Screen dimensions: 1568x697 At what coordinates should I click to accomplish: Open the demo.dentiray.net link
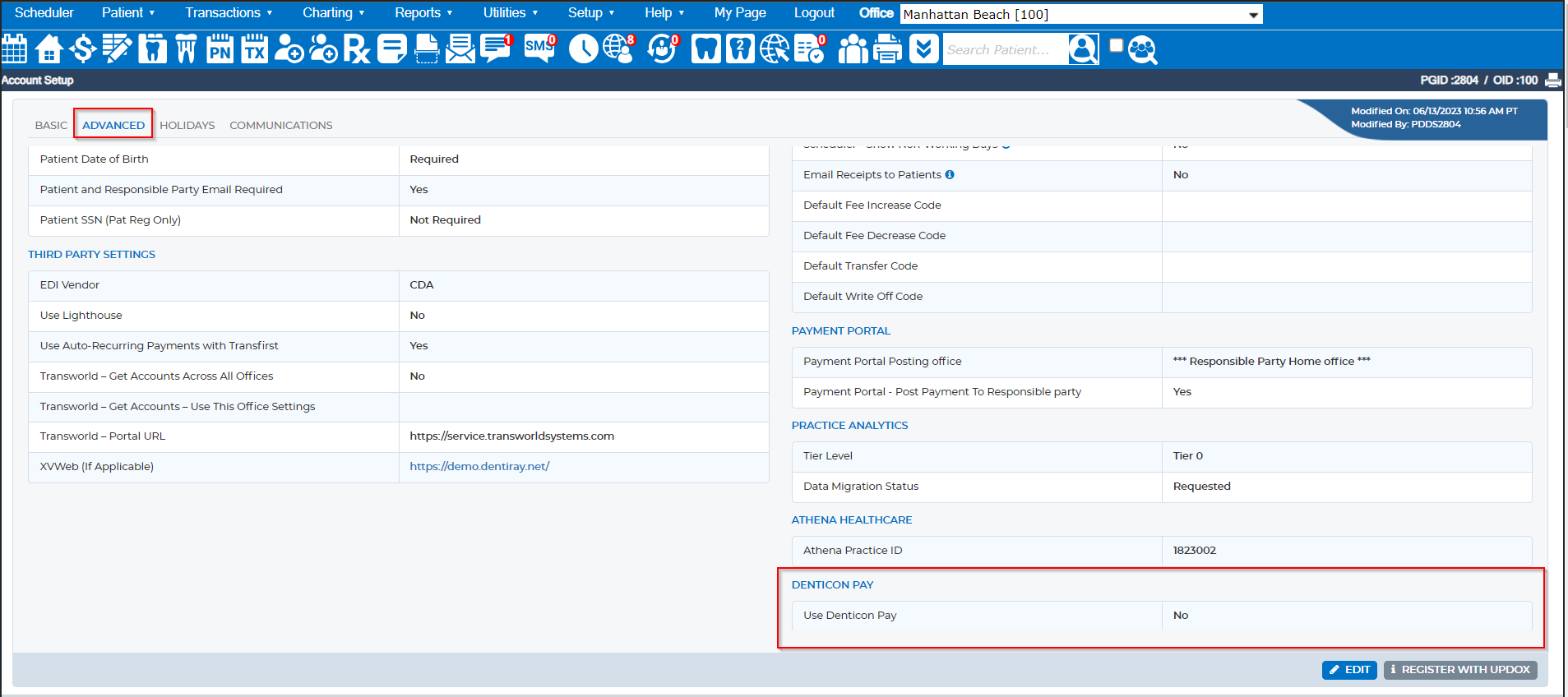point(479,467)
